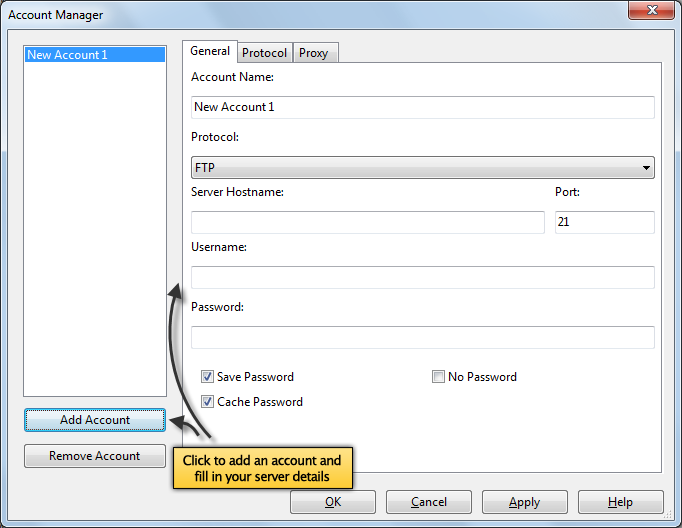Click the Add Account button
The image size is (682, 528).
[95, 420]
